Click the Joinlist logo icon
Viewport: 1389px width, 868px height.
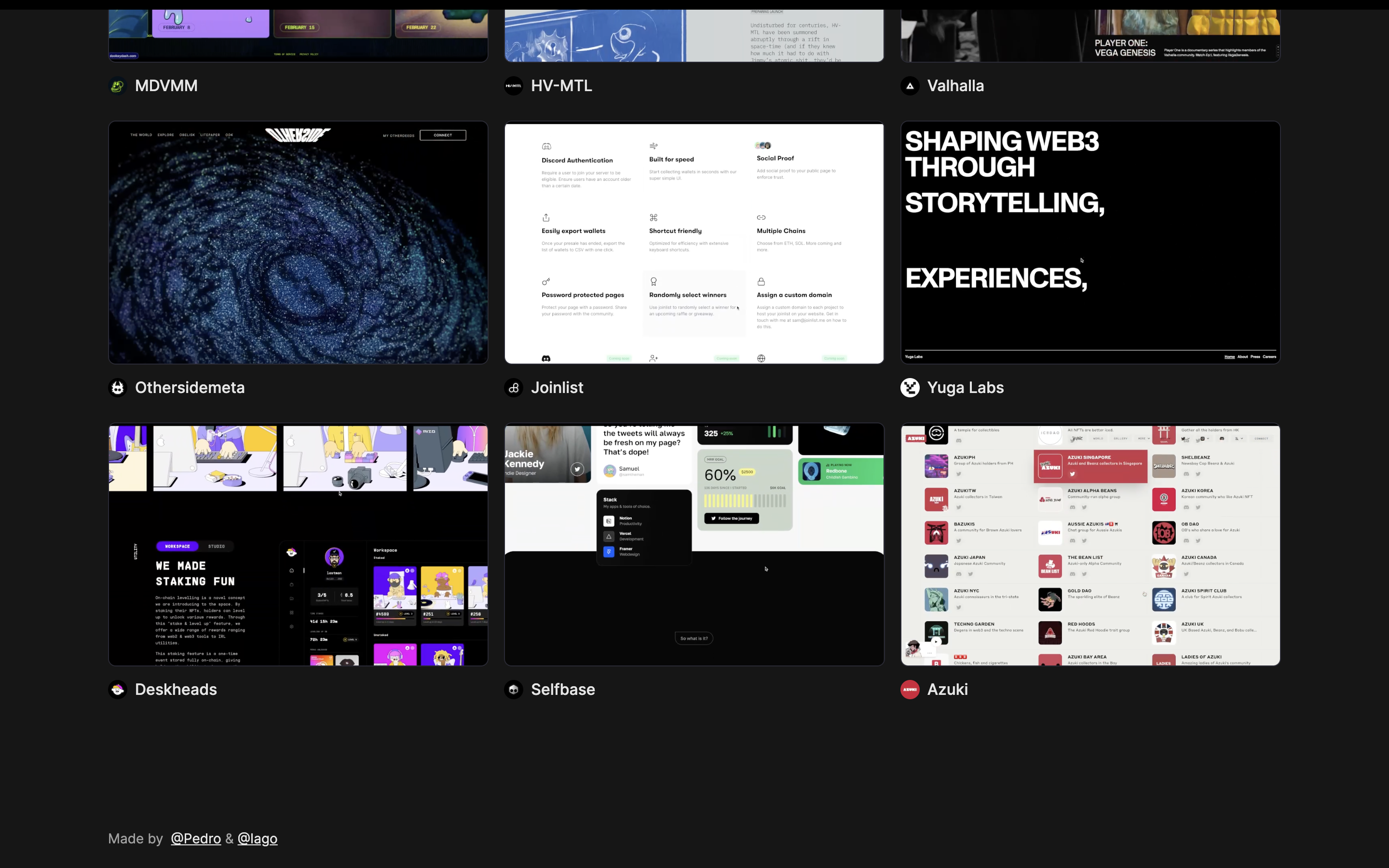point(514,388)
